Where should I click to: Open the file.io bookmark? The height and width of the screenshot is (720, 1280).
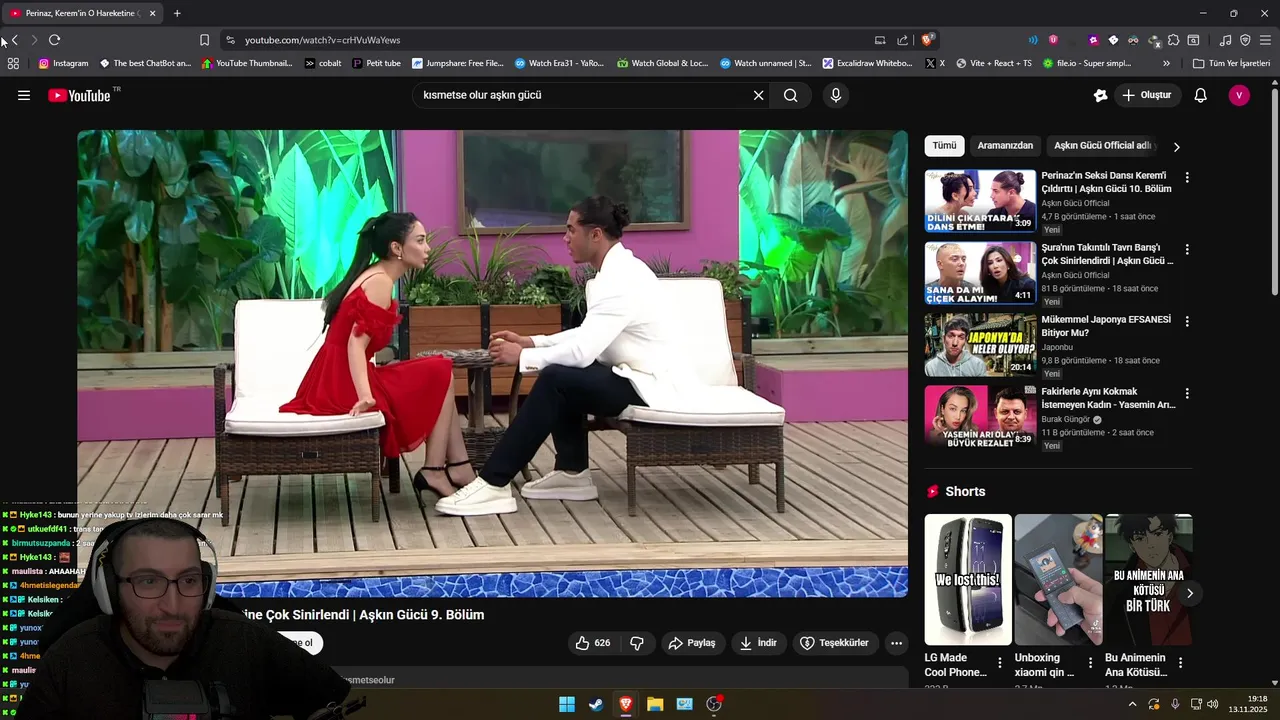pos(1086,63)
